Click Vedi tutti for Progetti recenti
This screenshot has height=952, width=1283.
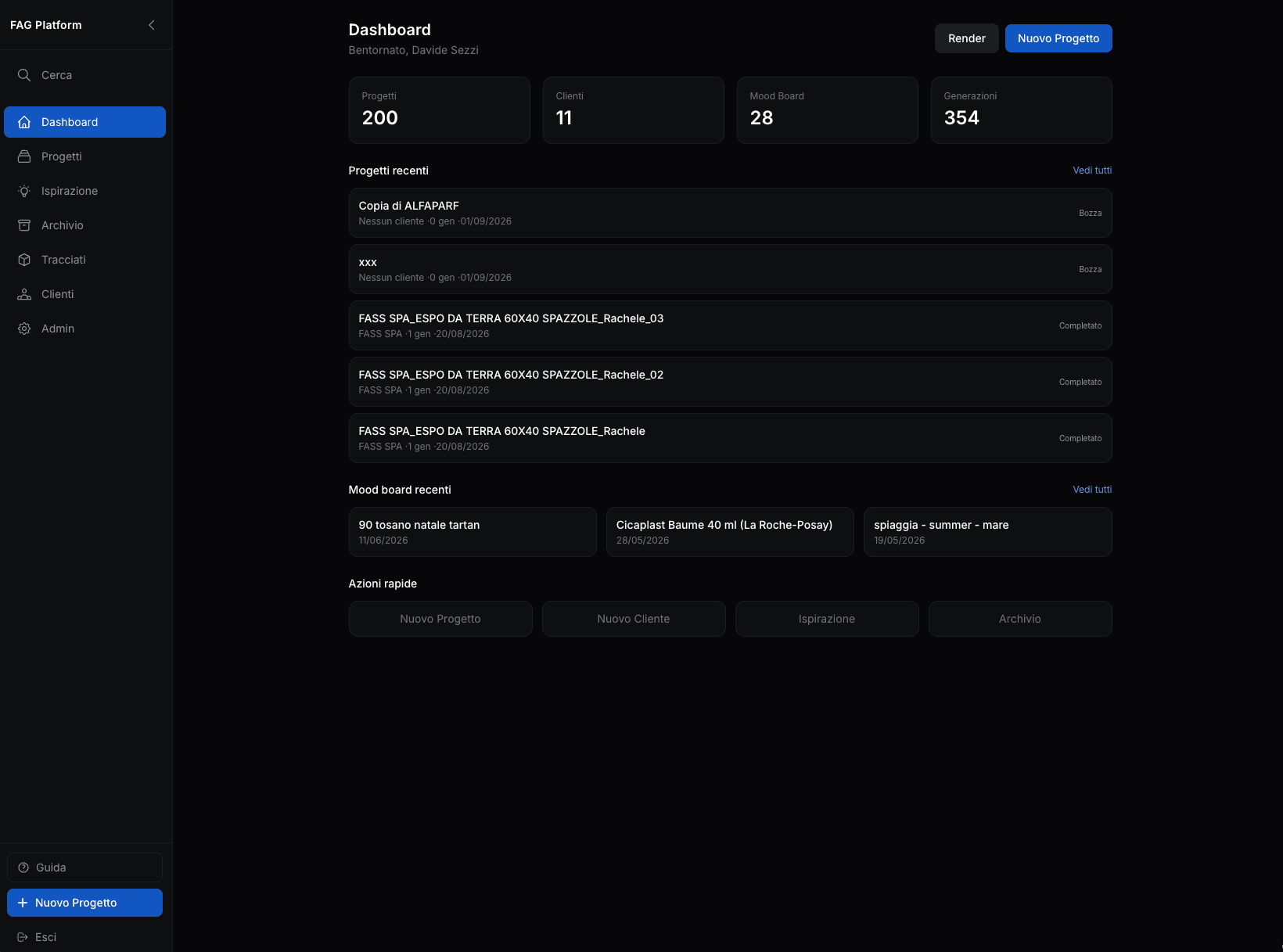1092,171
